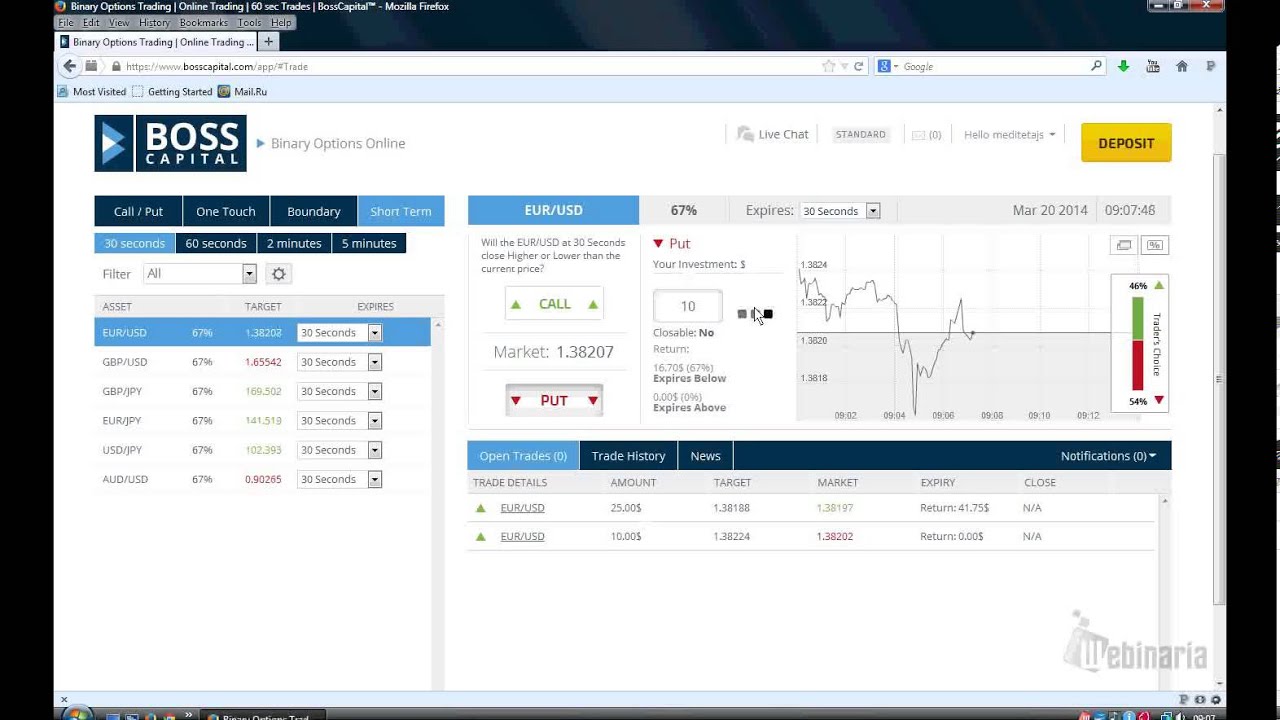Select the 60 seconds tab
Image resolution: width=1280 pixels, height=720 pixels.
pos(216,243)
